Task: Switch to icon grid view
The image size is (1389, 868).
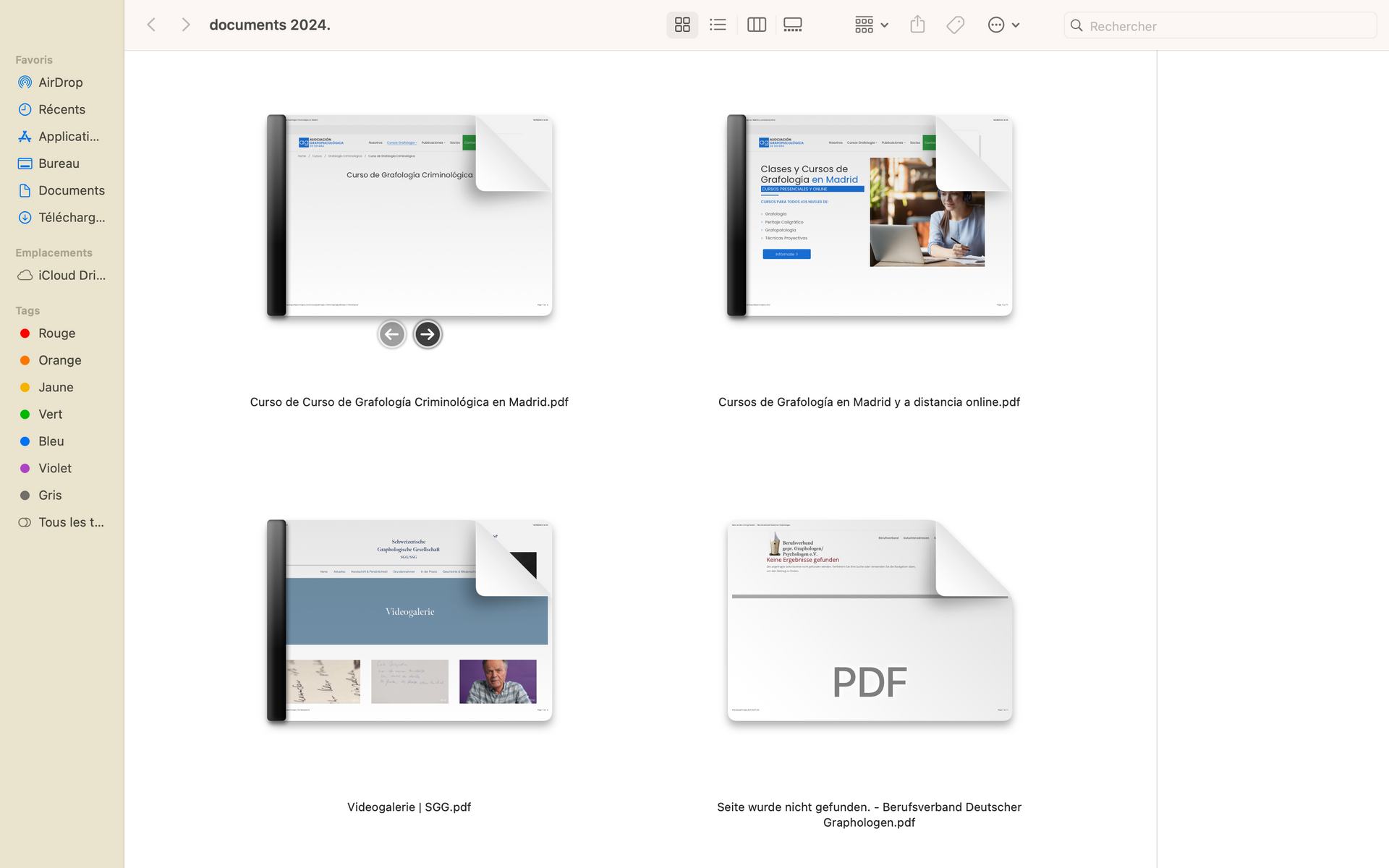Action: click(682, 25)
